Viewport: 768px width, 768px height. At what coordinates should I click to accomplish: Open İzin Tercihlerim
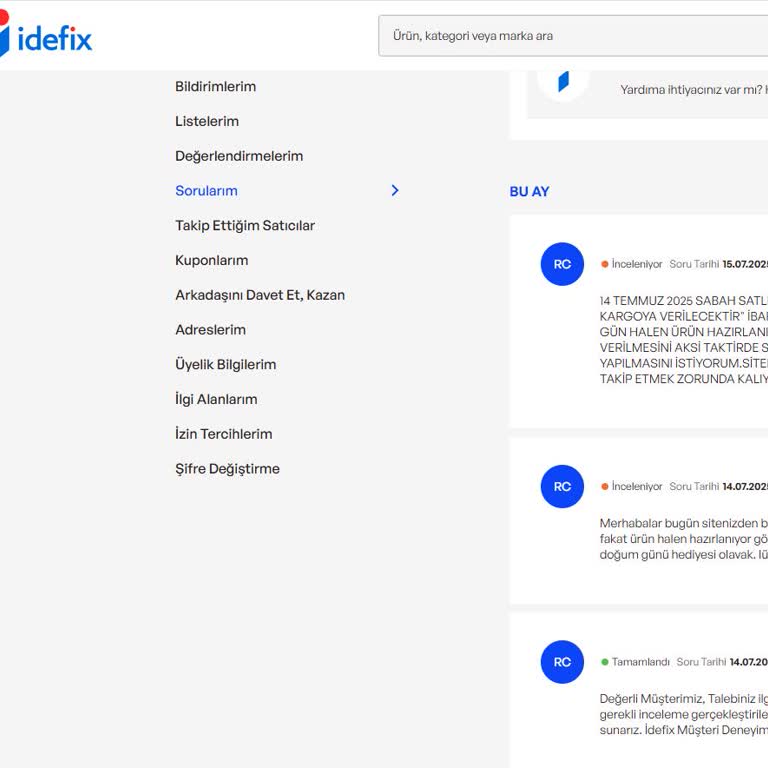coord(224,434)
